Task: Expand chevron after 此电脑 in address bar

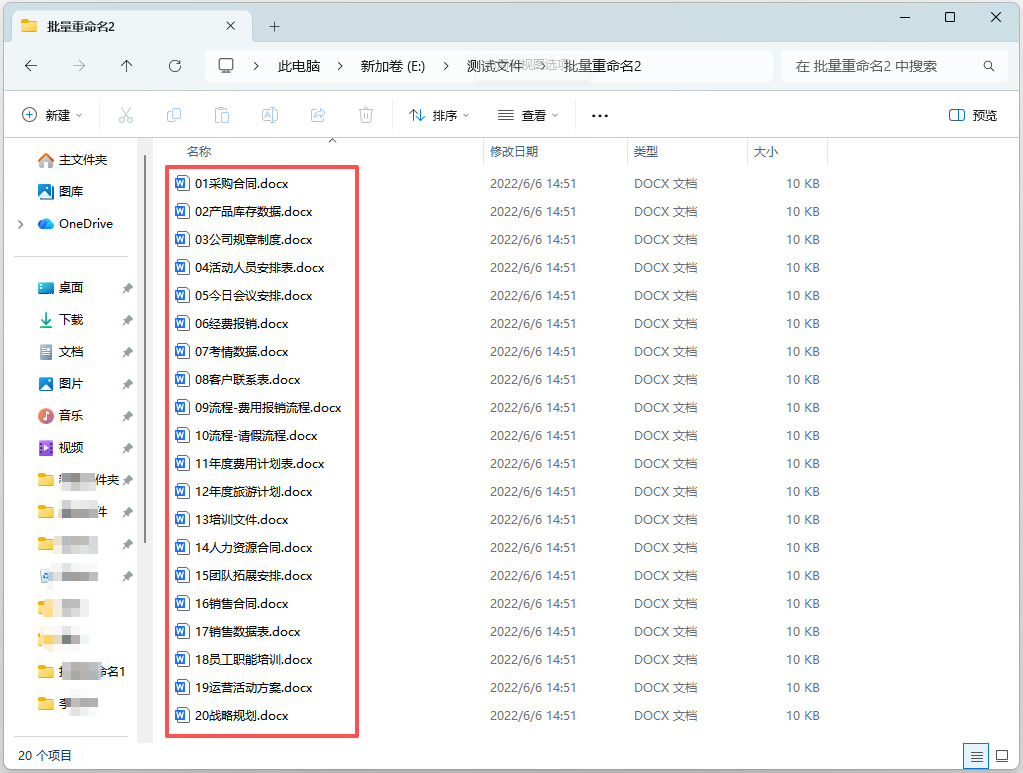Action: [340, 66]
